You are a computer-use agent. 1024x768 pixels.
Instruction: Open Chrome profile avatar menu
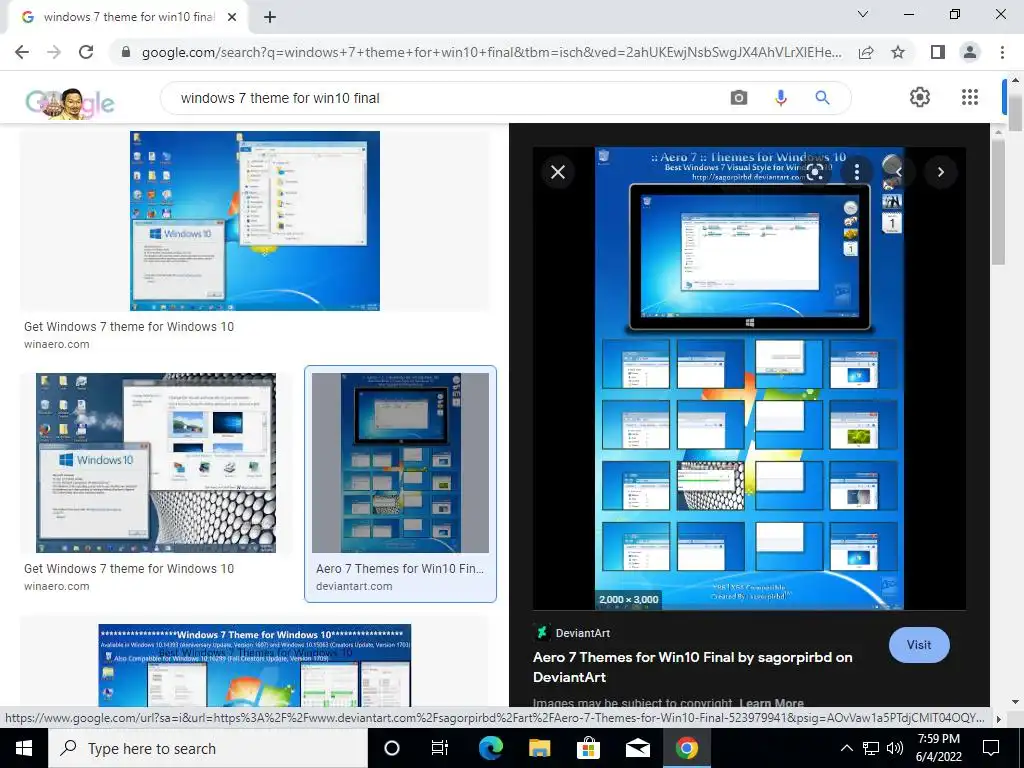coord(970,52)
